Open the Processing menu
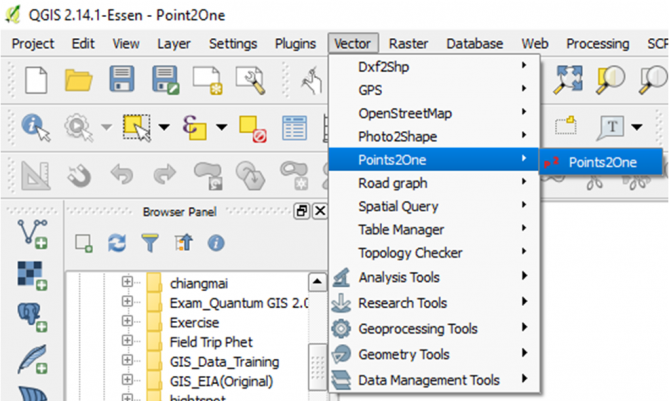Screen dimensions: 669x401 pos(597,44)
